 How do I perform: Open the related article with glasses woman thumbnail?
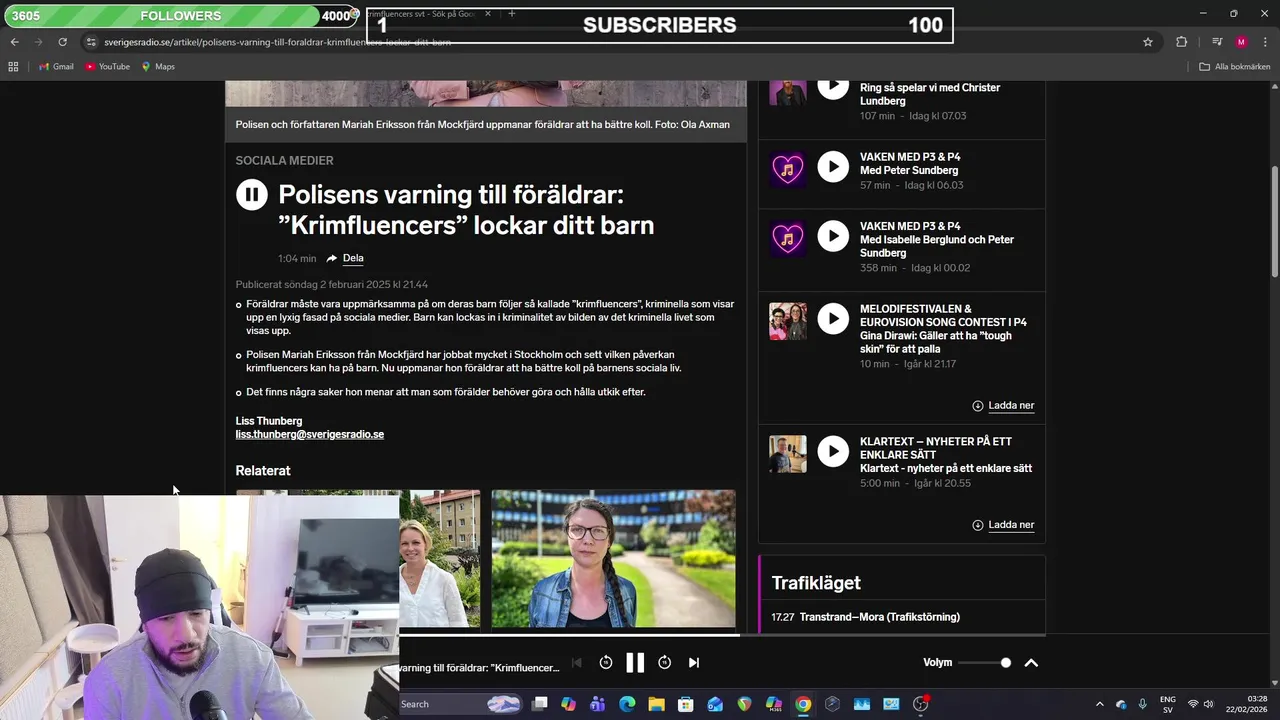tap(613, 558)
